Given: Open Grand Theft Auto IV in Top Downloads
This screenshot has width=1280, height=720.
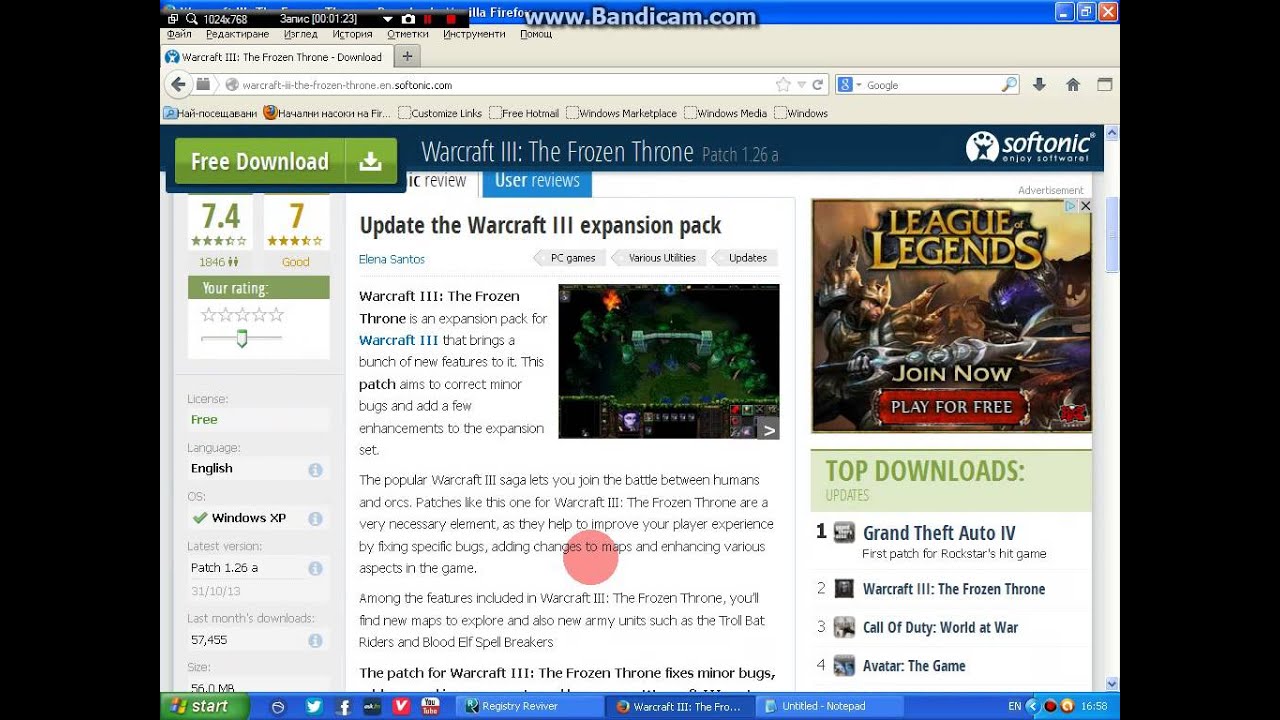Looking at the screenshot, I should (x=939, y=533).
